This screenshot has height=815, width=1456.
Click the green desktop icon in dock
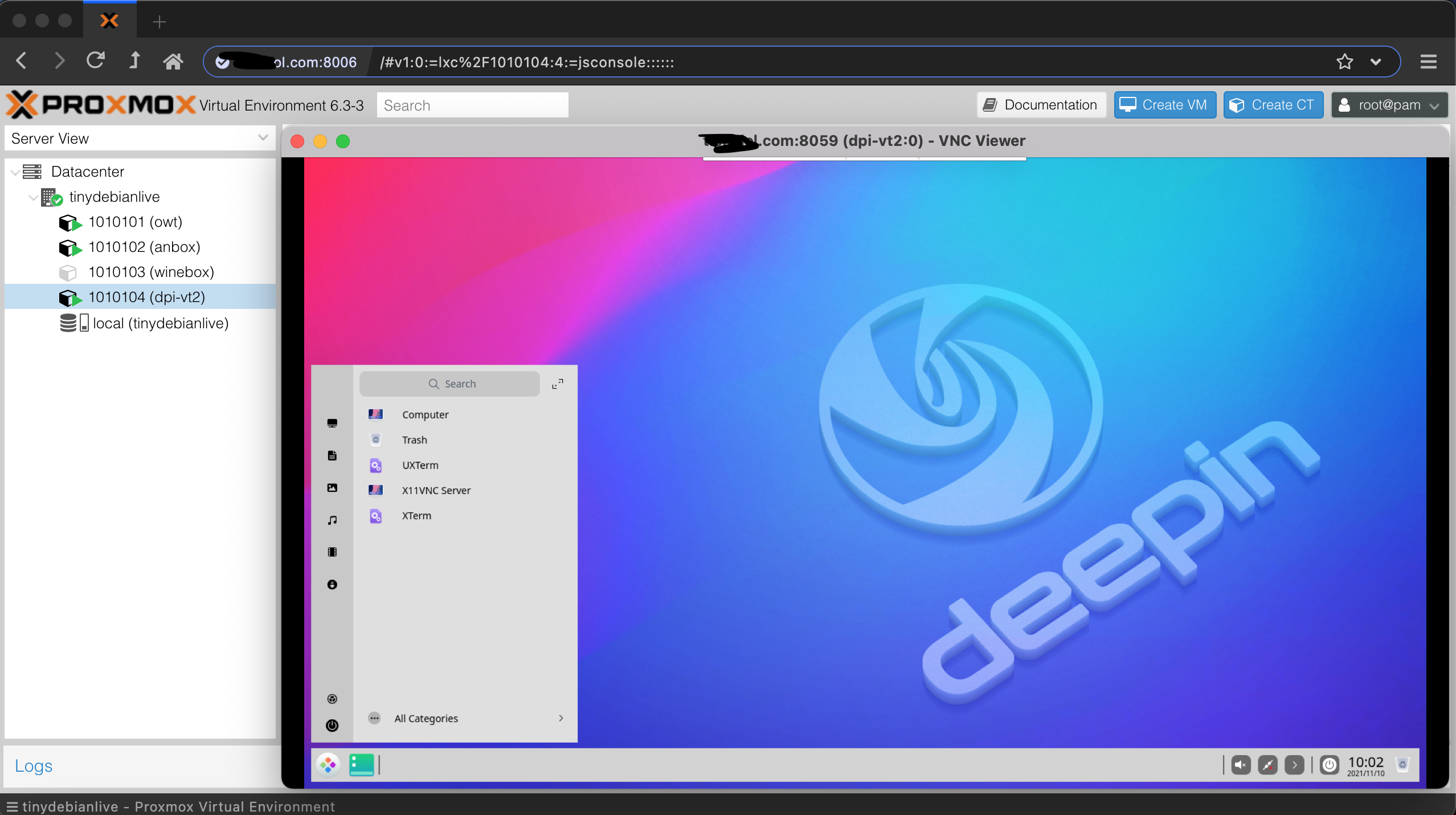[361, 765]
